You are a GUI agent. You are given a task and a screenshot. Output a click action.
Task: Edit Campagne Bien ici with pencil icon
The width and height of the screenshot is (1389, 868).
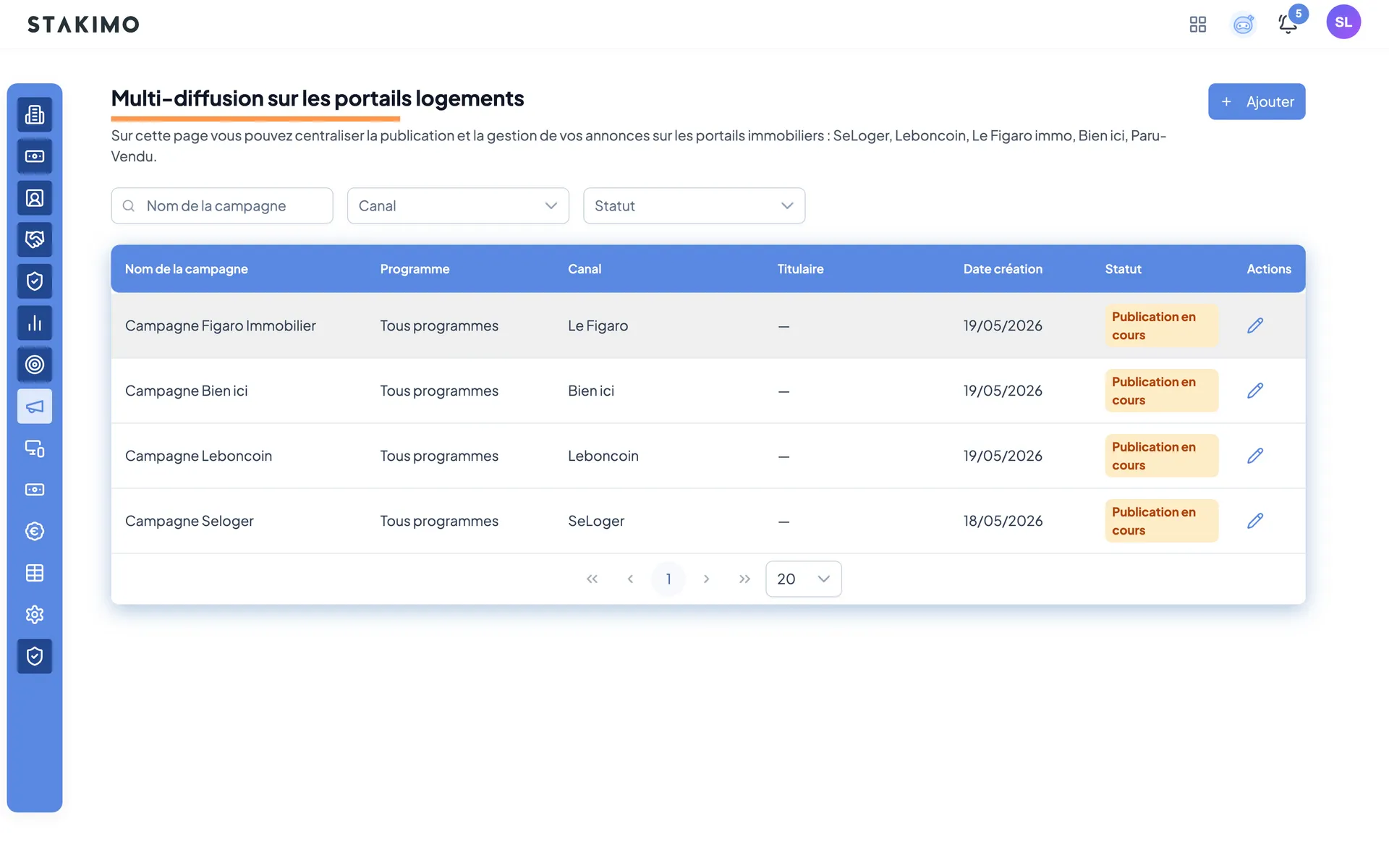point(1255,391)
